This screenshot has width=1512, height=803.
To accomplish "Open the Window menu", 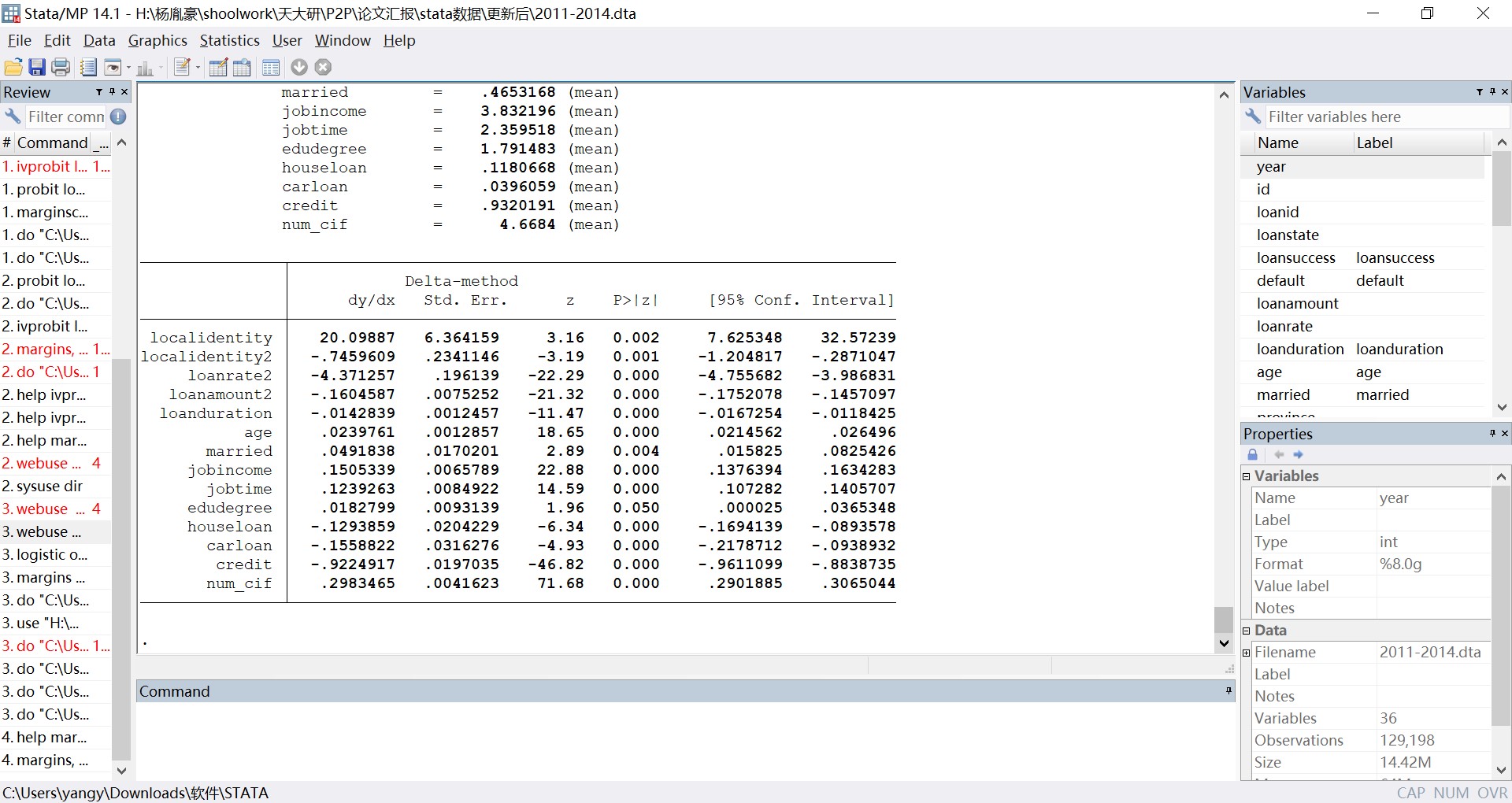I will click(x=343, y=40).
